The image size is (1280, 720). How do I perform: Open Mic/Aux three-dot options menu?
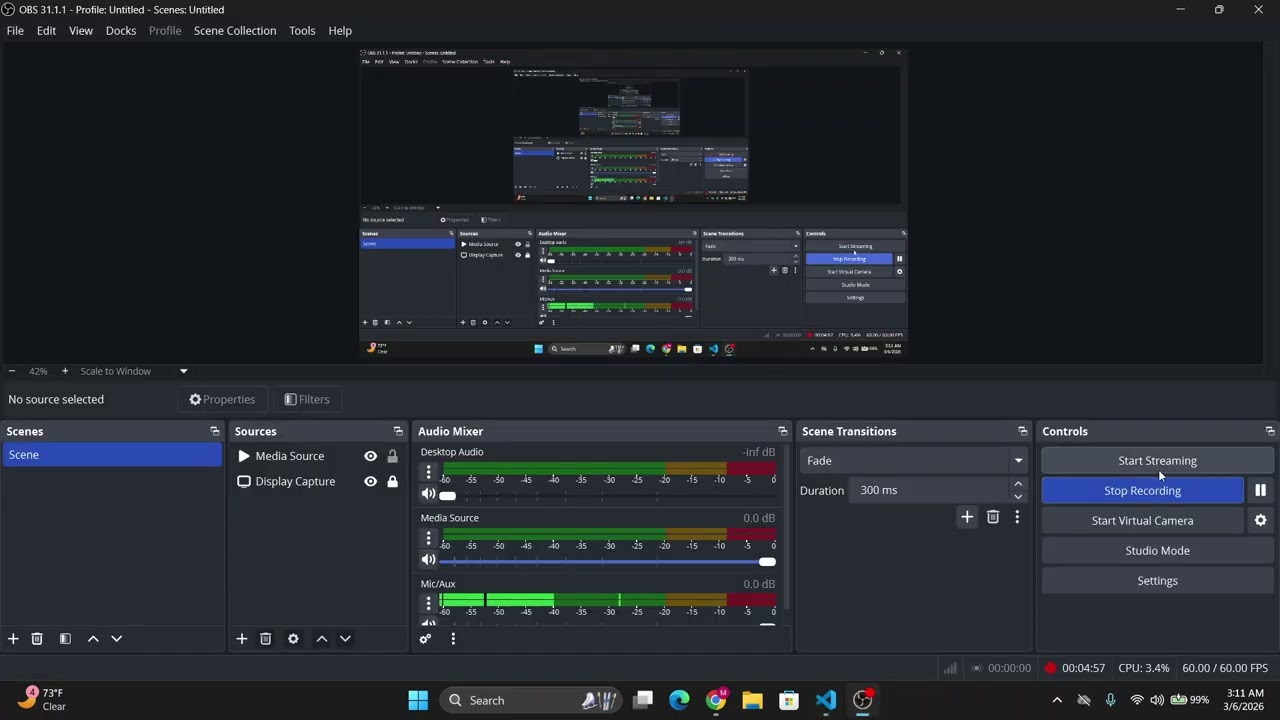coord(428,604)
